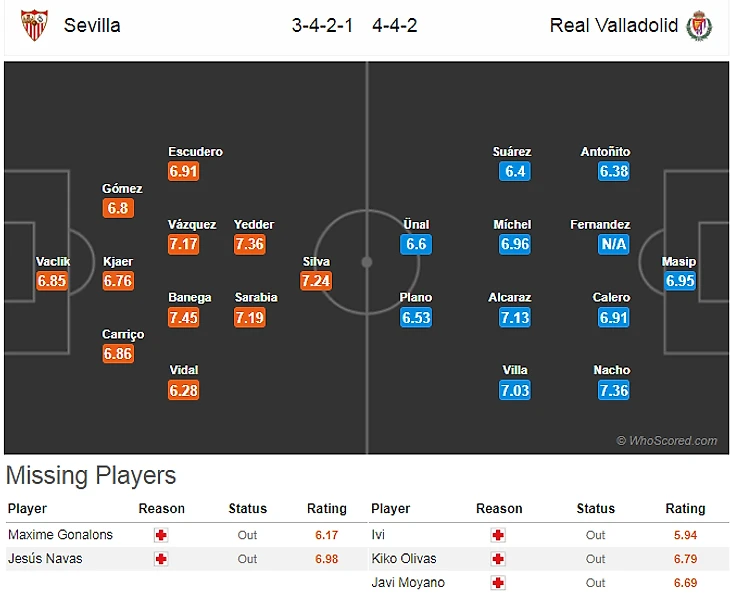
Task: Open Javi Moyano player link
Action: coord(408,583)
